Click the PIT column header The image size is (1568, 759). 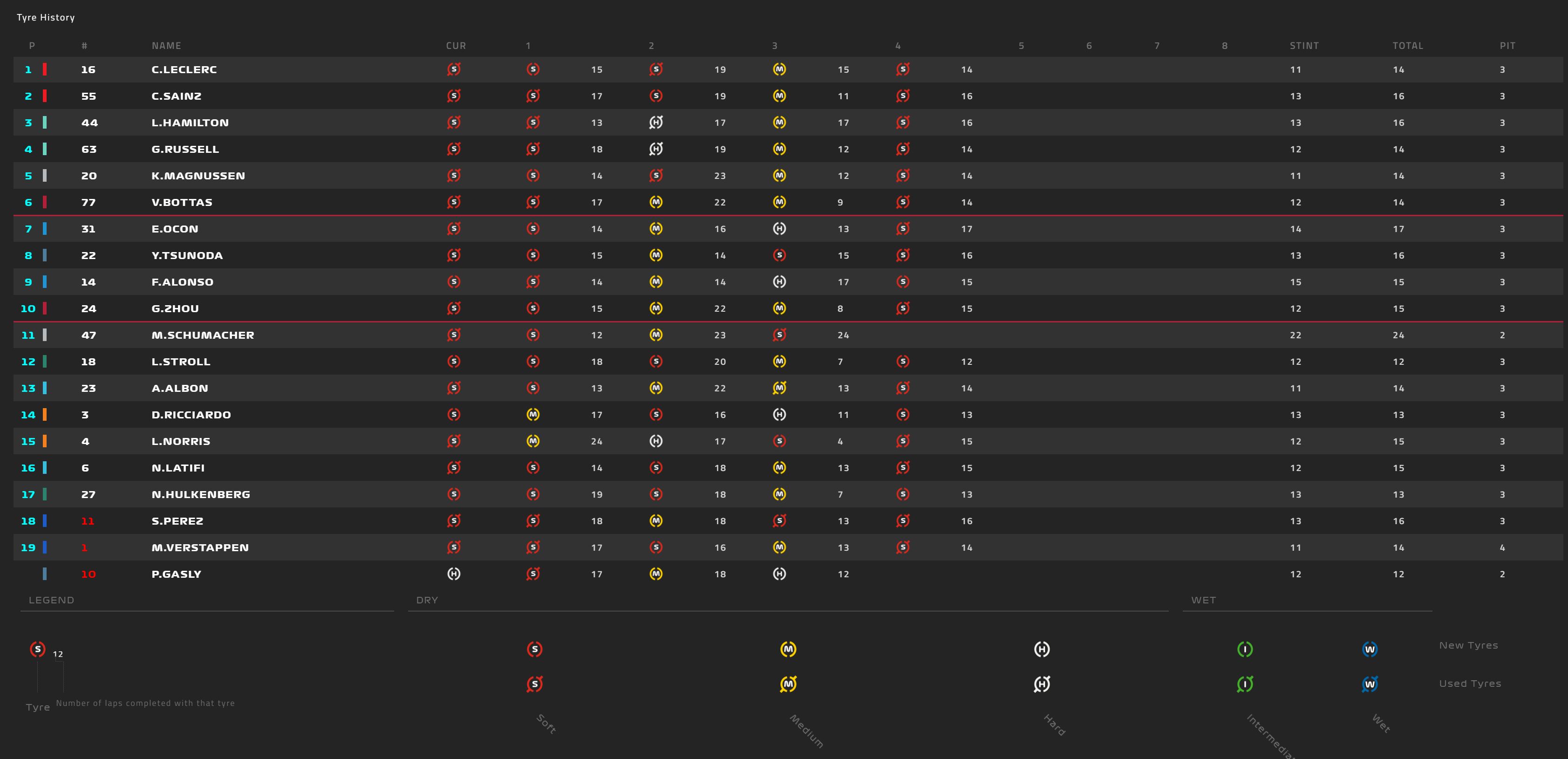coord(1507,46)
